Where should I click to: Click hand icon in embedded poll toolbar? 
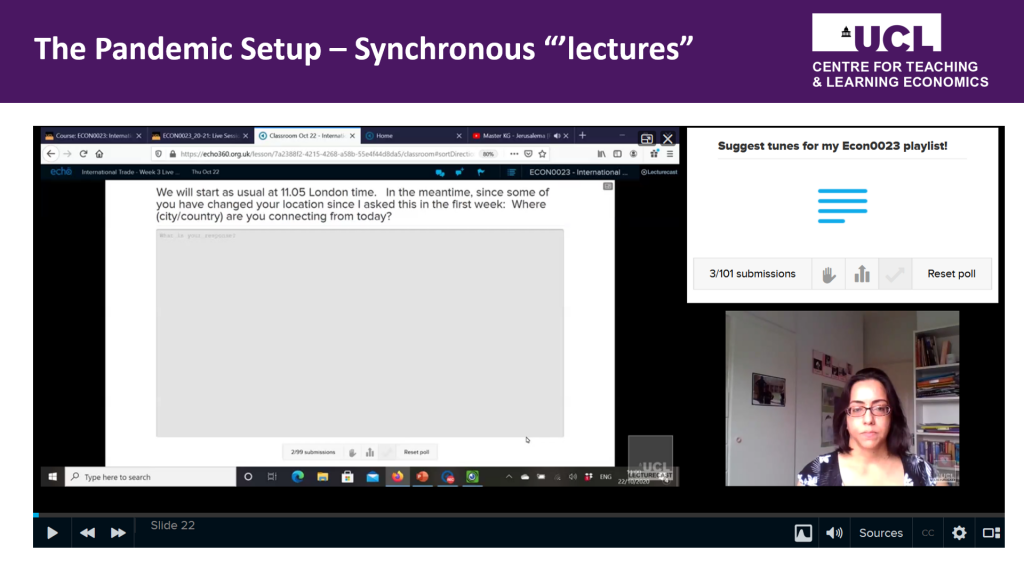[x=353, y=452]
